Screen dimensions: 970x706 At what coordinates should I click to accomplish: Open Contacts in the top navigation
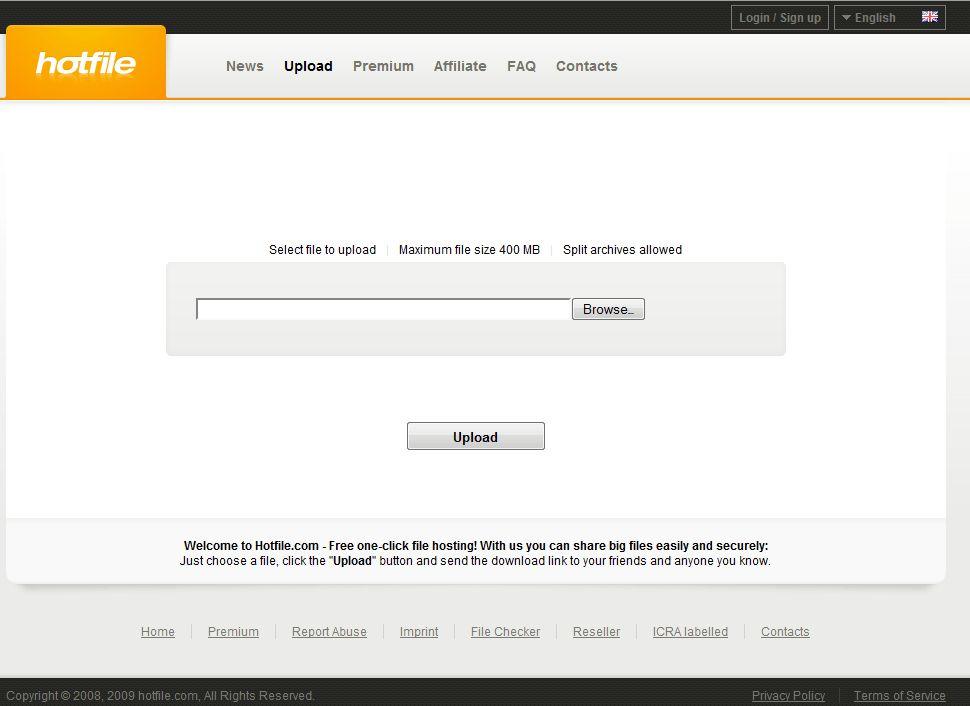(586, 66)
